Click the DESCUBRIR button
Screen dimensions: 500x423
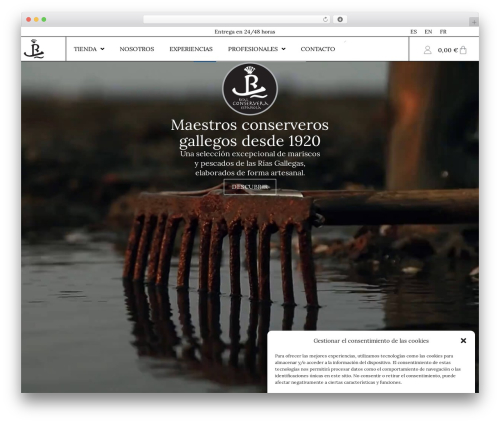[250, 187]
